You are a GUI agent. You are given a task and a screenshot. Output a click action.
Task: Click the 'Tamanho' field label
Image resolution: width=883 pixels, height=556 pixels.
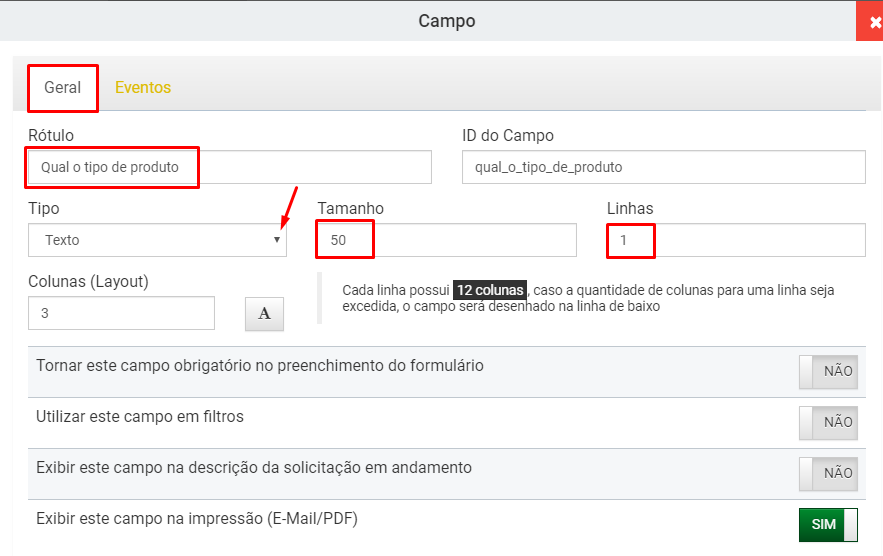(350, 208)
